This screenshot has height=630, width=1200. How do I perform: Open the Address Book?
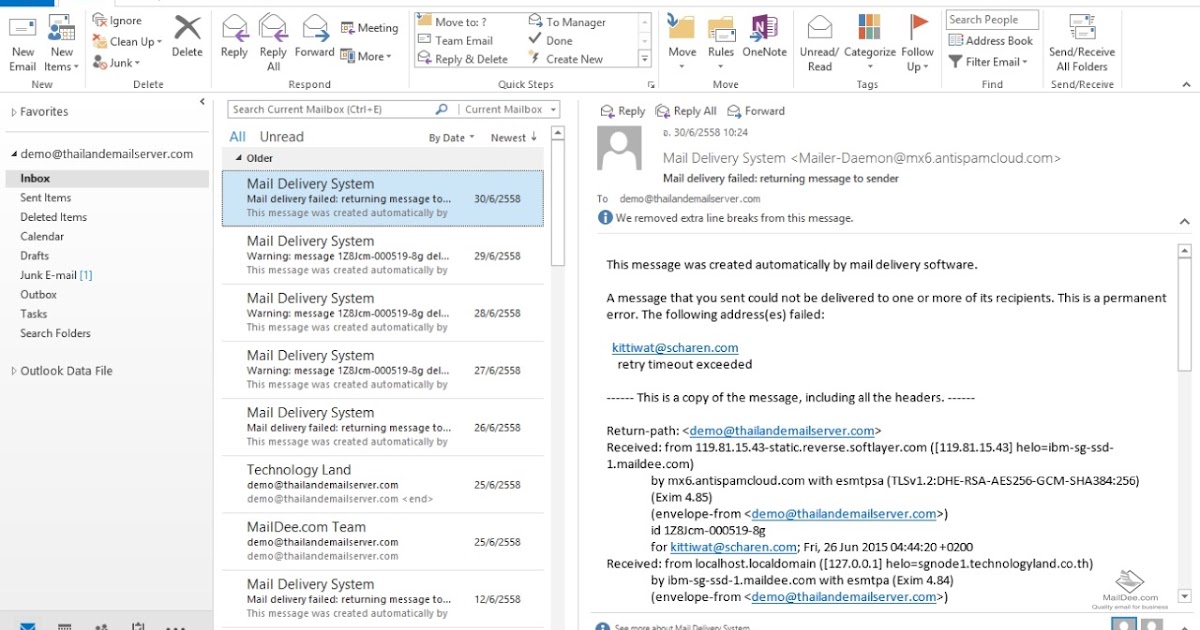click(x=990, y=41)
